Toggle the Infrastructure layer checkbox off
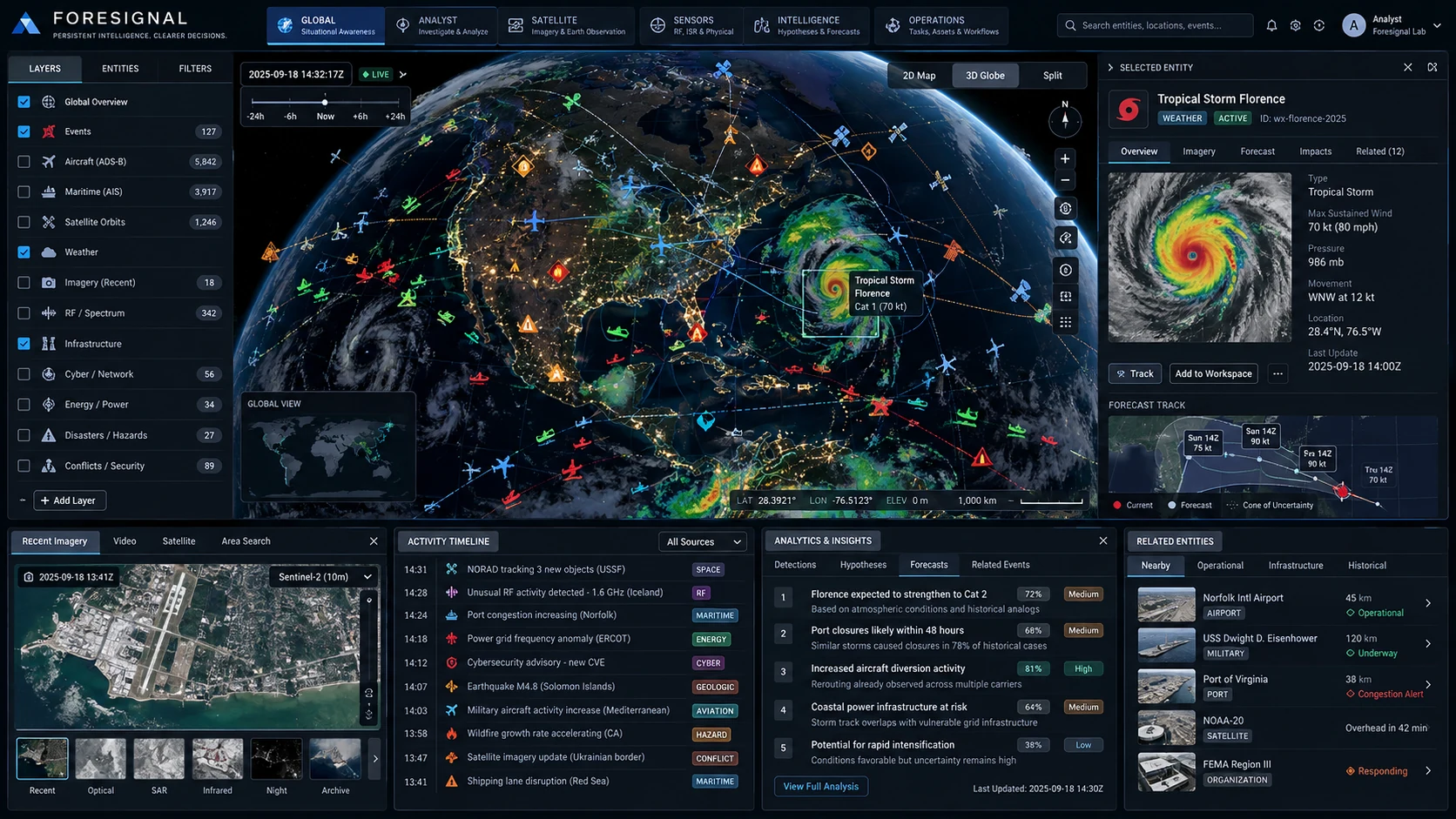 pos(24,344)
